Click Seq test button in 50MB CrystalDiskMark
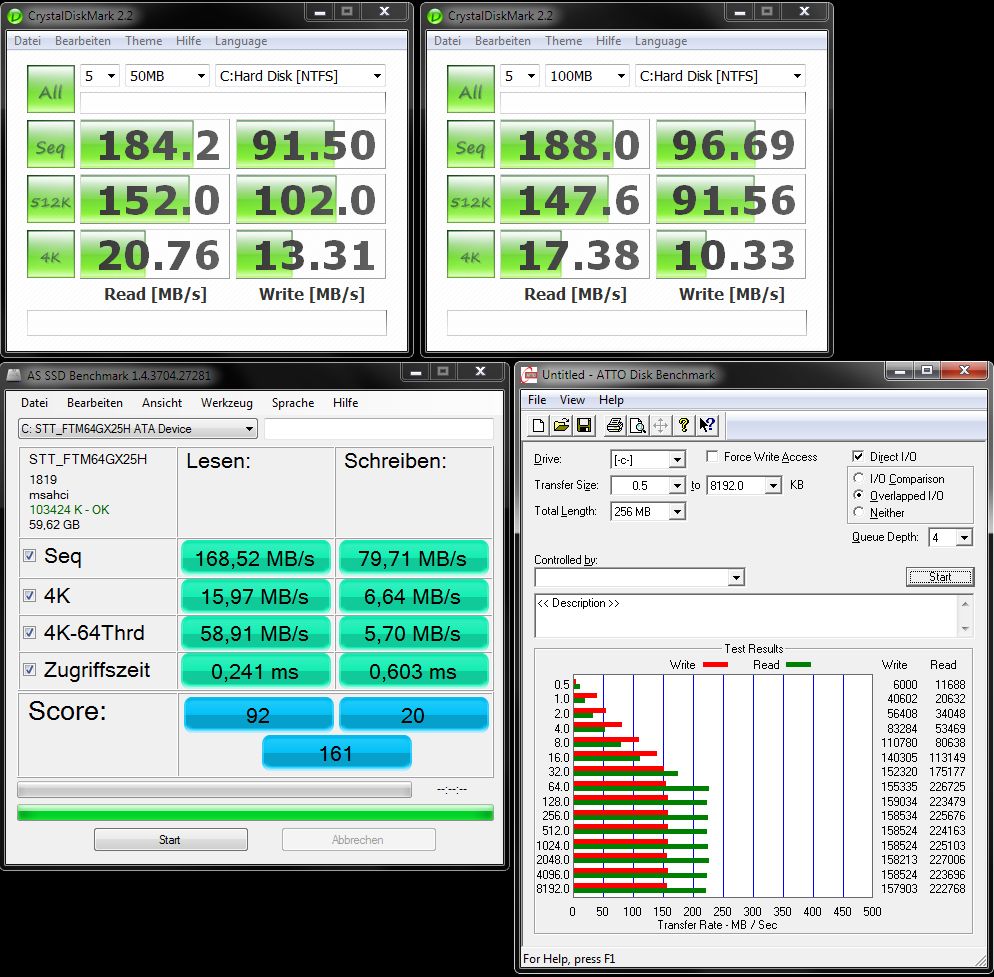Screen dimensions: 994x977 pyautogui.click(x=51, y=145)
